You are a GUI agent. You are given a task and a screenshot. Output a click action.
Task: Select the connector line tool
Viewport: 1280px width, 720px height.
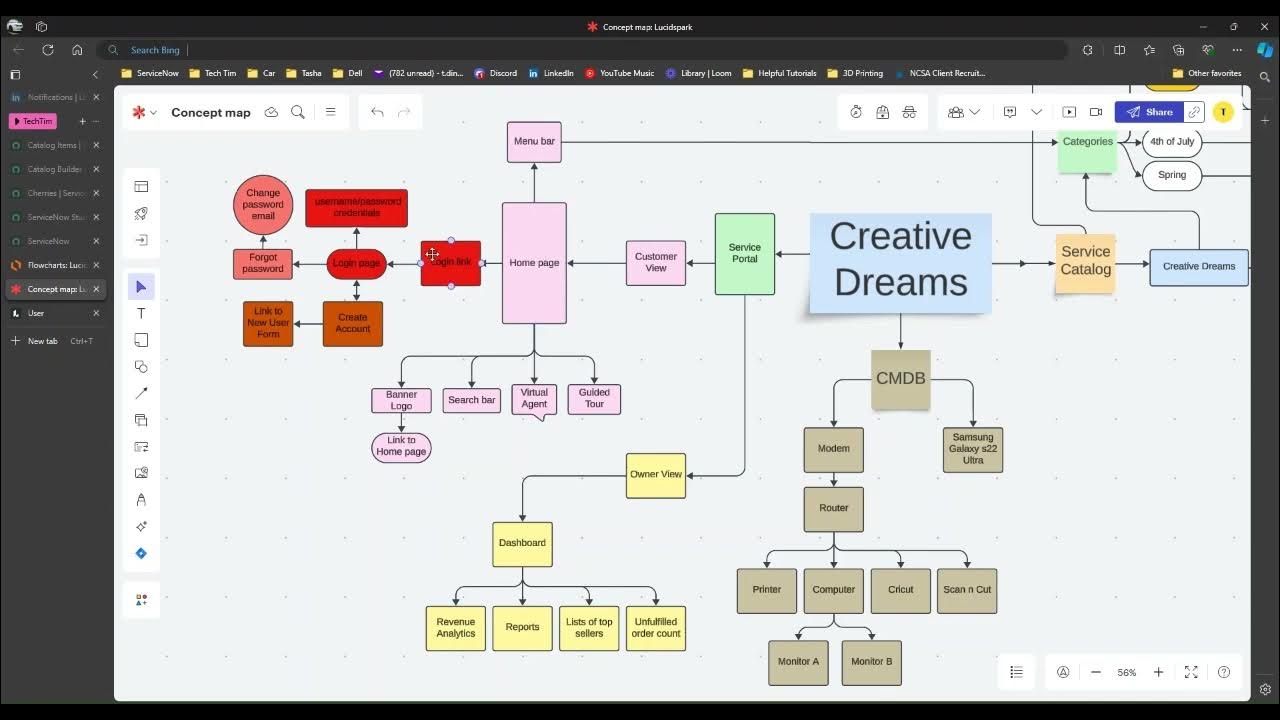click(141, 392)
